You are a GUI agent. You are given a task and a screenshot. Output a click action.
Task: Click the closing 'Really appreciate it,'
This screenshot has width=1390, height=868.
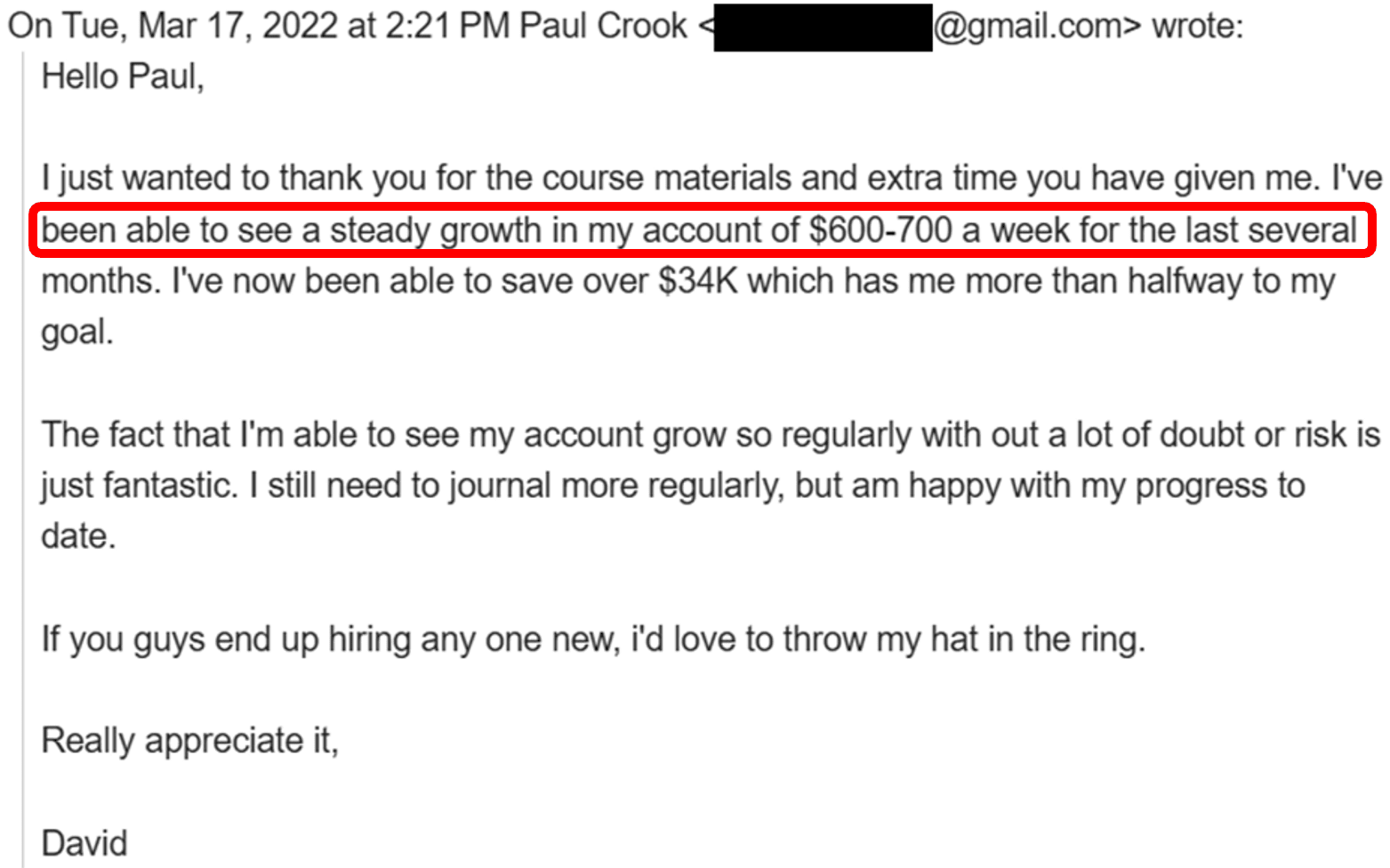pos(190,741)
